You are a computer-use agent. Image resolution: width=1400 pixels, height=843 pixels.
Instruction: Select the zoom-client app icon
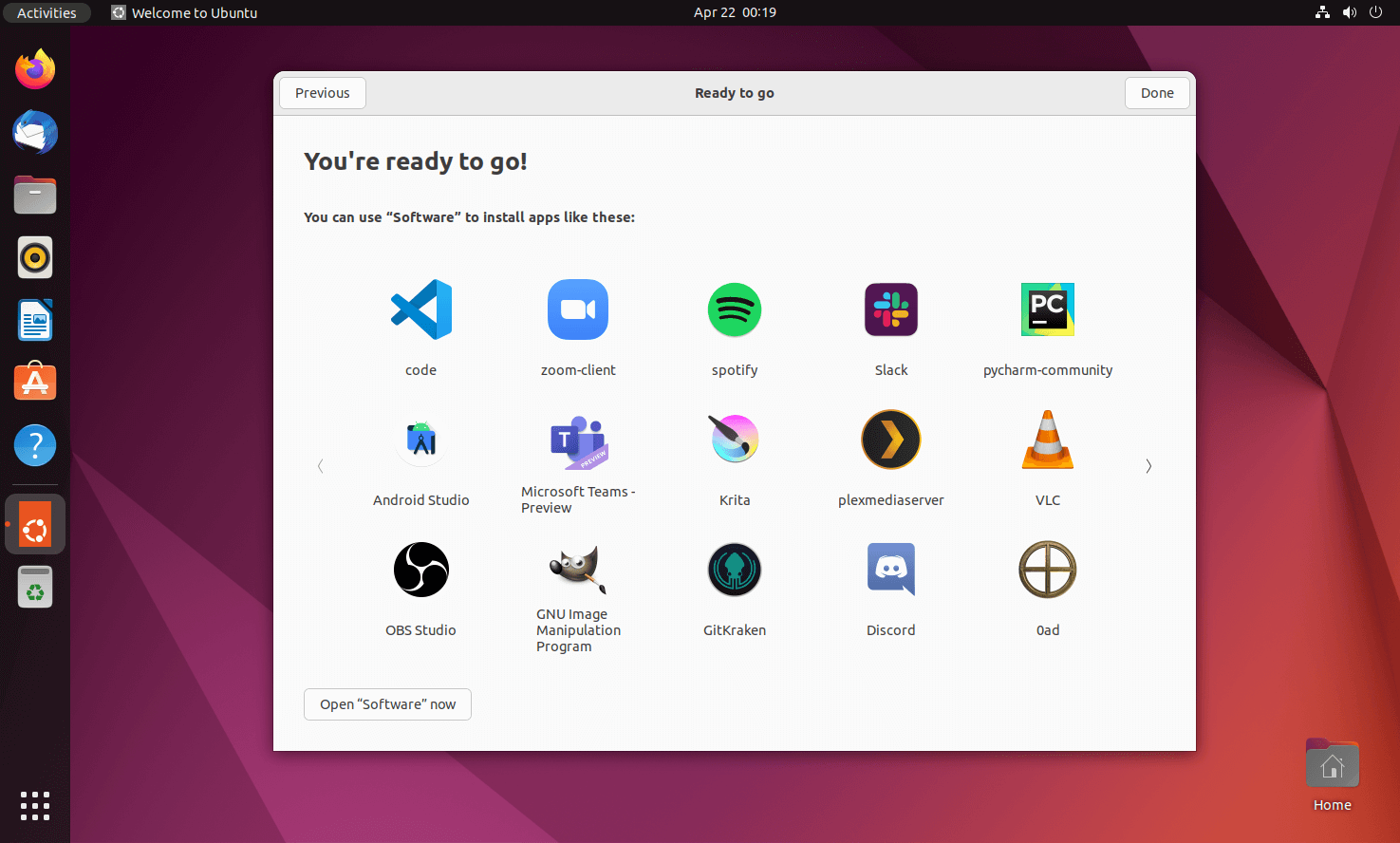[x=577, y=309]
